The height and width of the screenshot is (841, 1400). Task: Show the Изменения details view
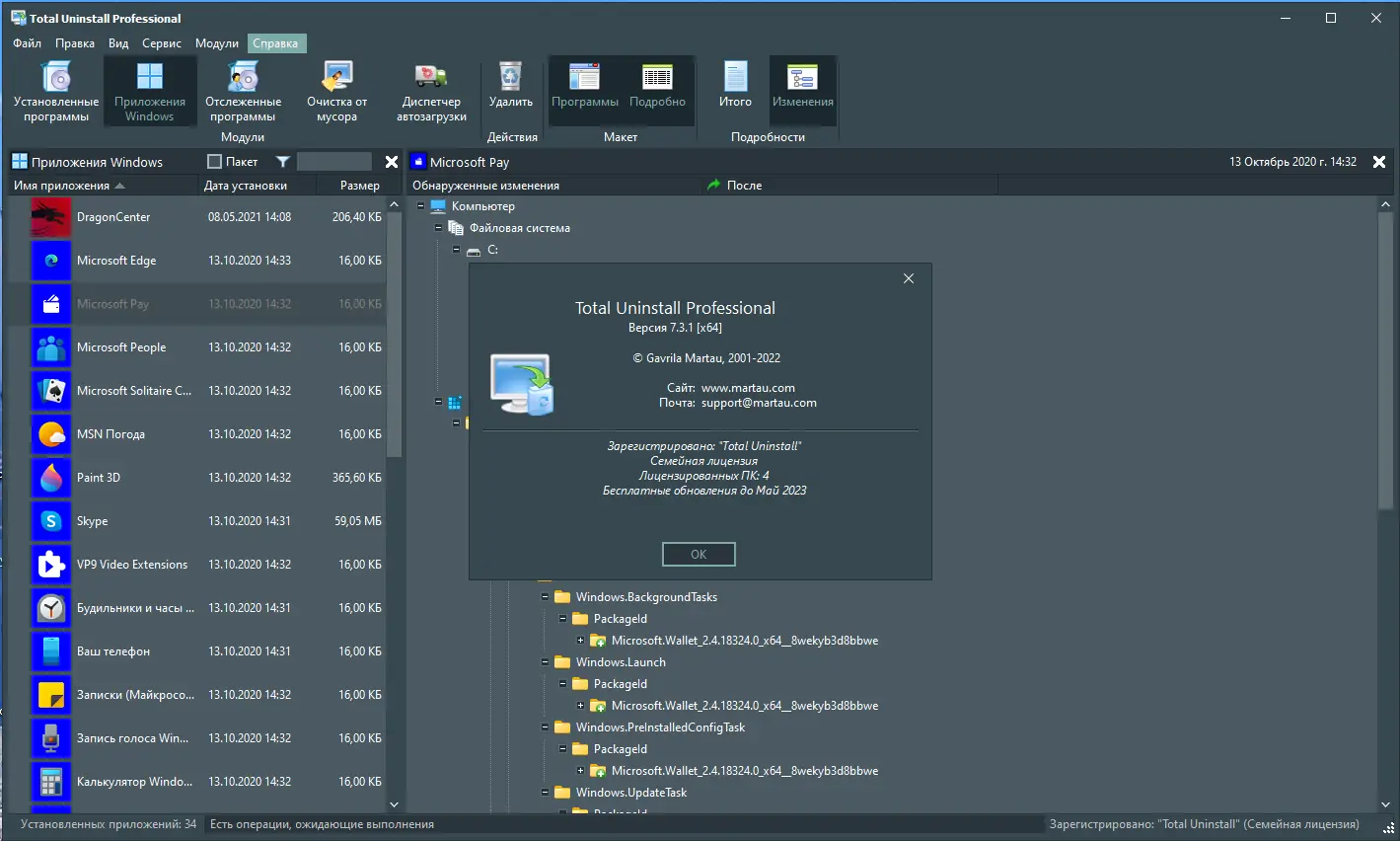pyautogui.click(x=802, y=91)
